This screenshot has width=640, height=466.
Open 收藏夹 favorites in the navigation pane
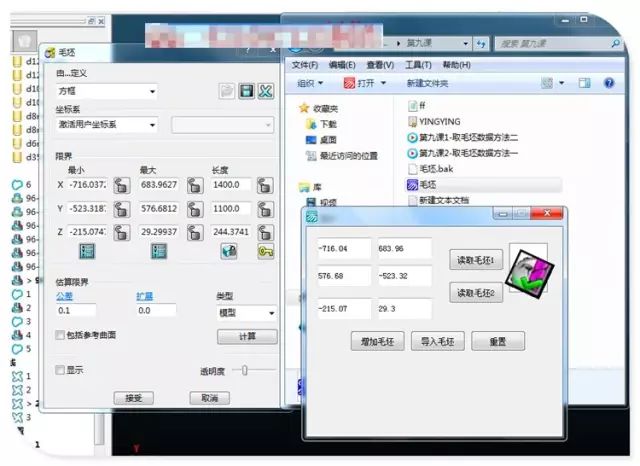coord(319,108)
